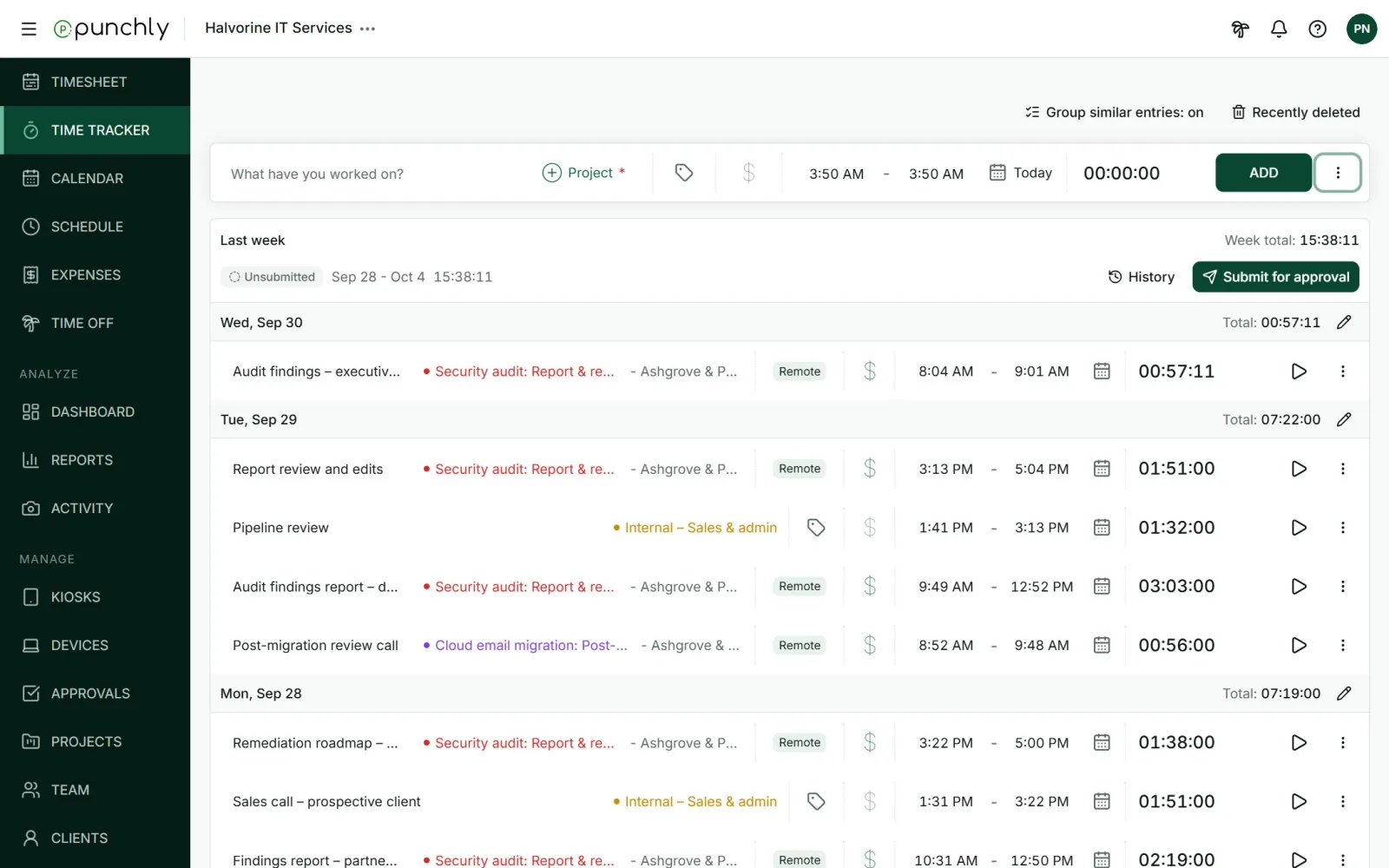
Task: Edit Wed, Sep 30 entries with pencil icon
Action: click(1344, 322)
